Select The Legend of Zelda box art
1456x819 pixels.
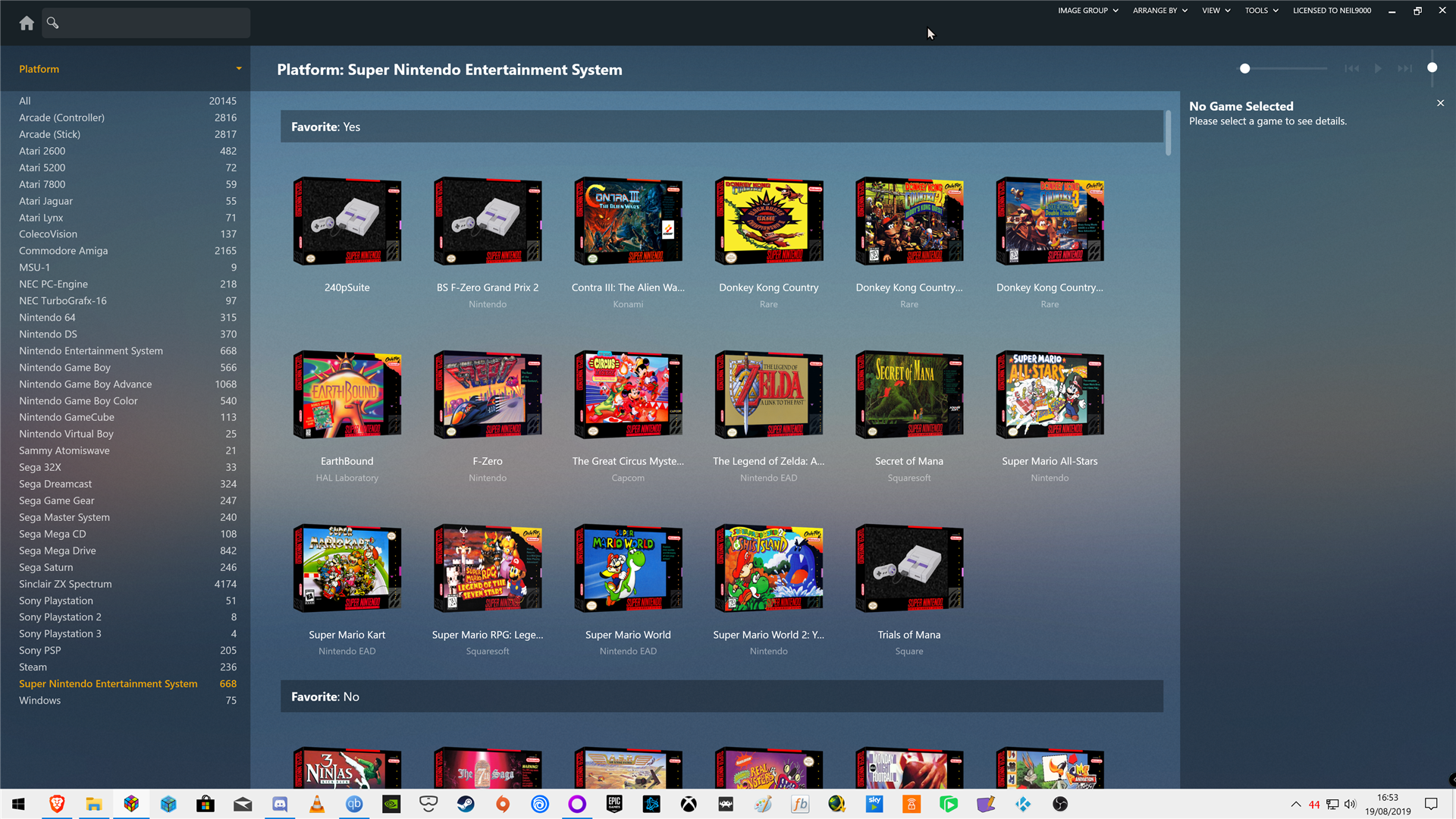768,394
